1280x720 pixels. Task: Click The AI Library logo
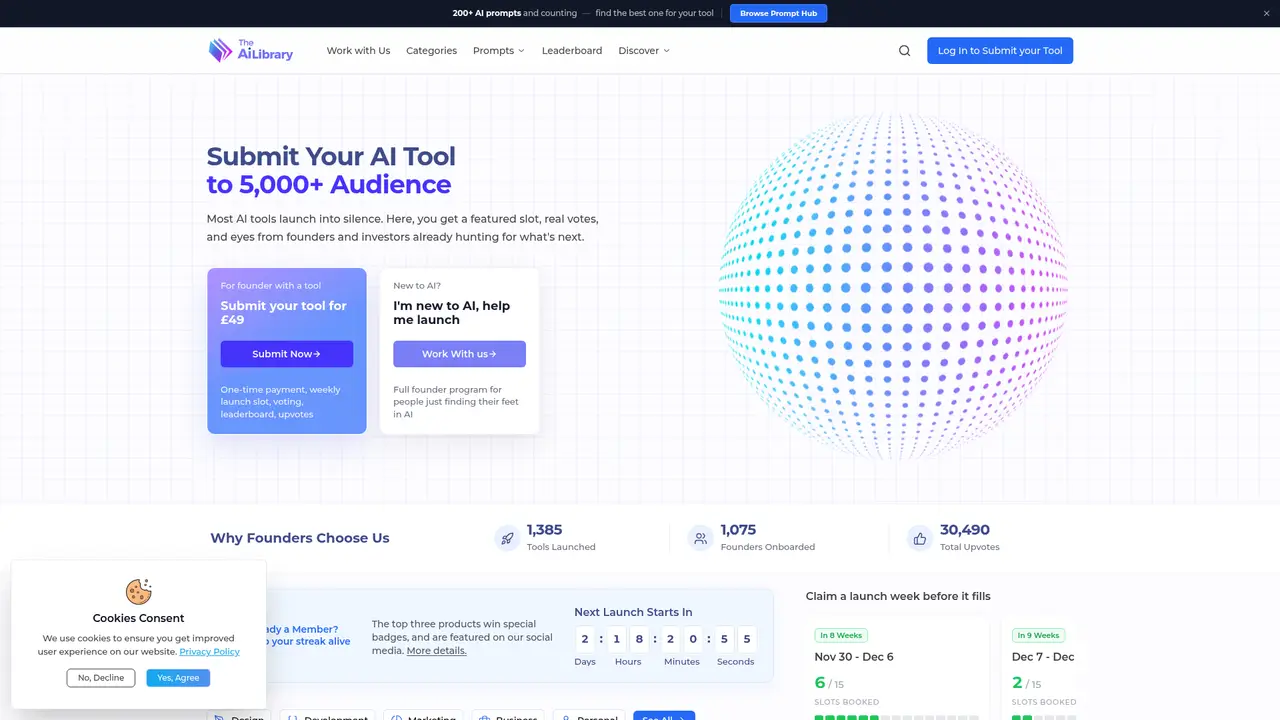tap(250, 50)
